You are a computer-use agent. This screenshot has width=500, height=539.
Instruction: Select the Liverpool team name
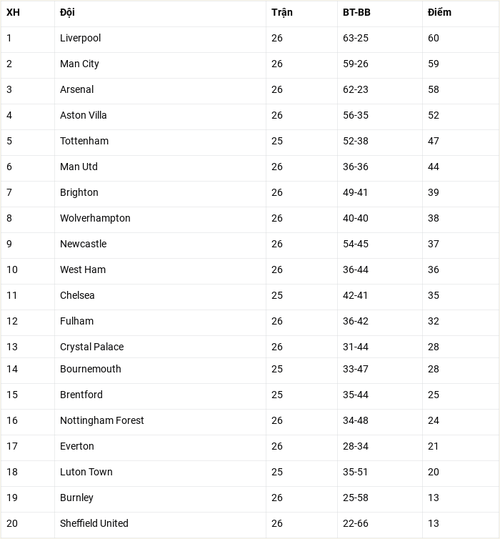[x=80, y=38]
